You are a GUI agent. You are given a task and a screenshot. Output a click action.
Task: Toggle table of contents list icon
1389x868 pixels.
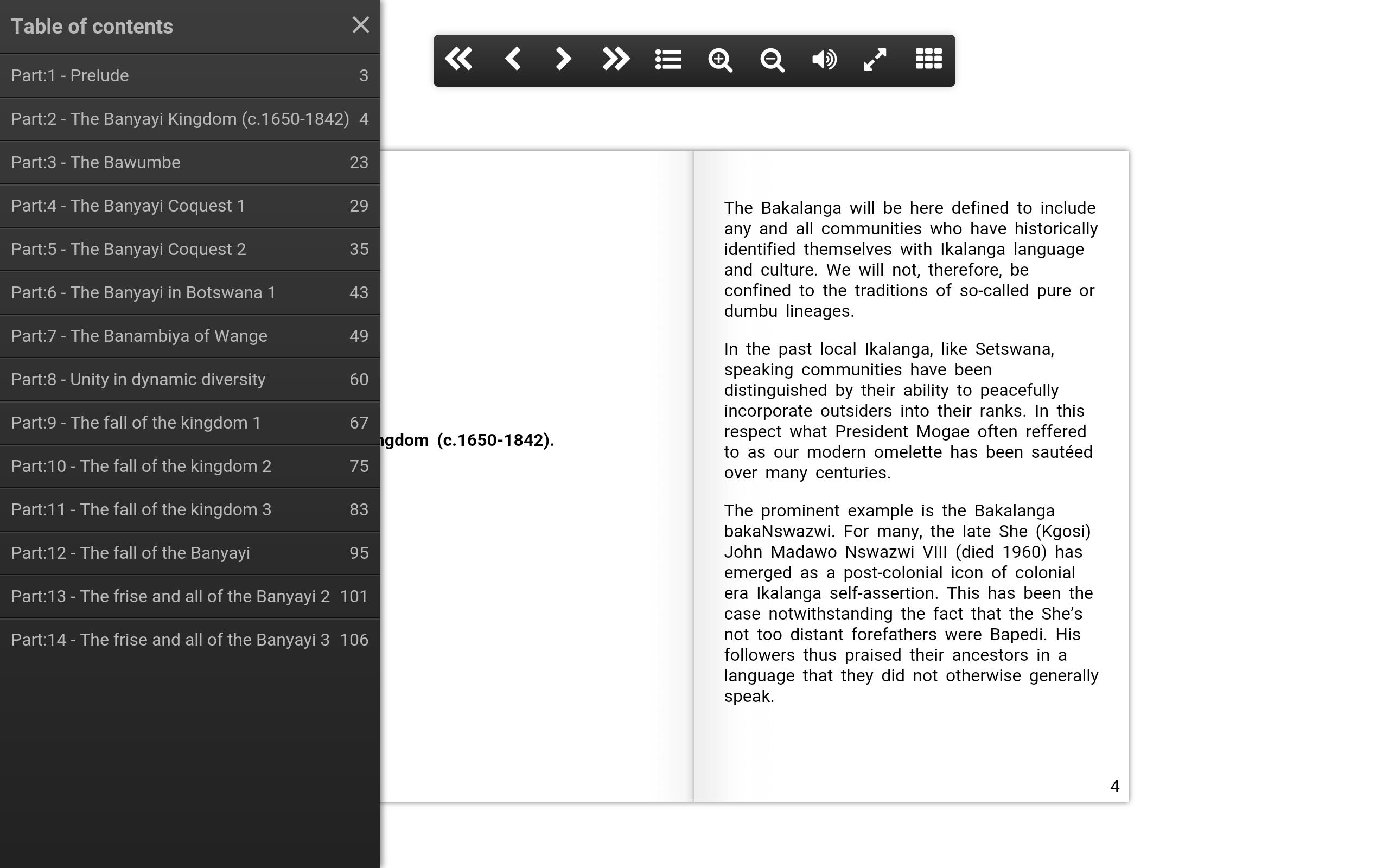pos(668,59)
